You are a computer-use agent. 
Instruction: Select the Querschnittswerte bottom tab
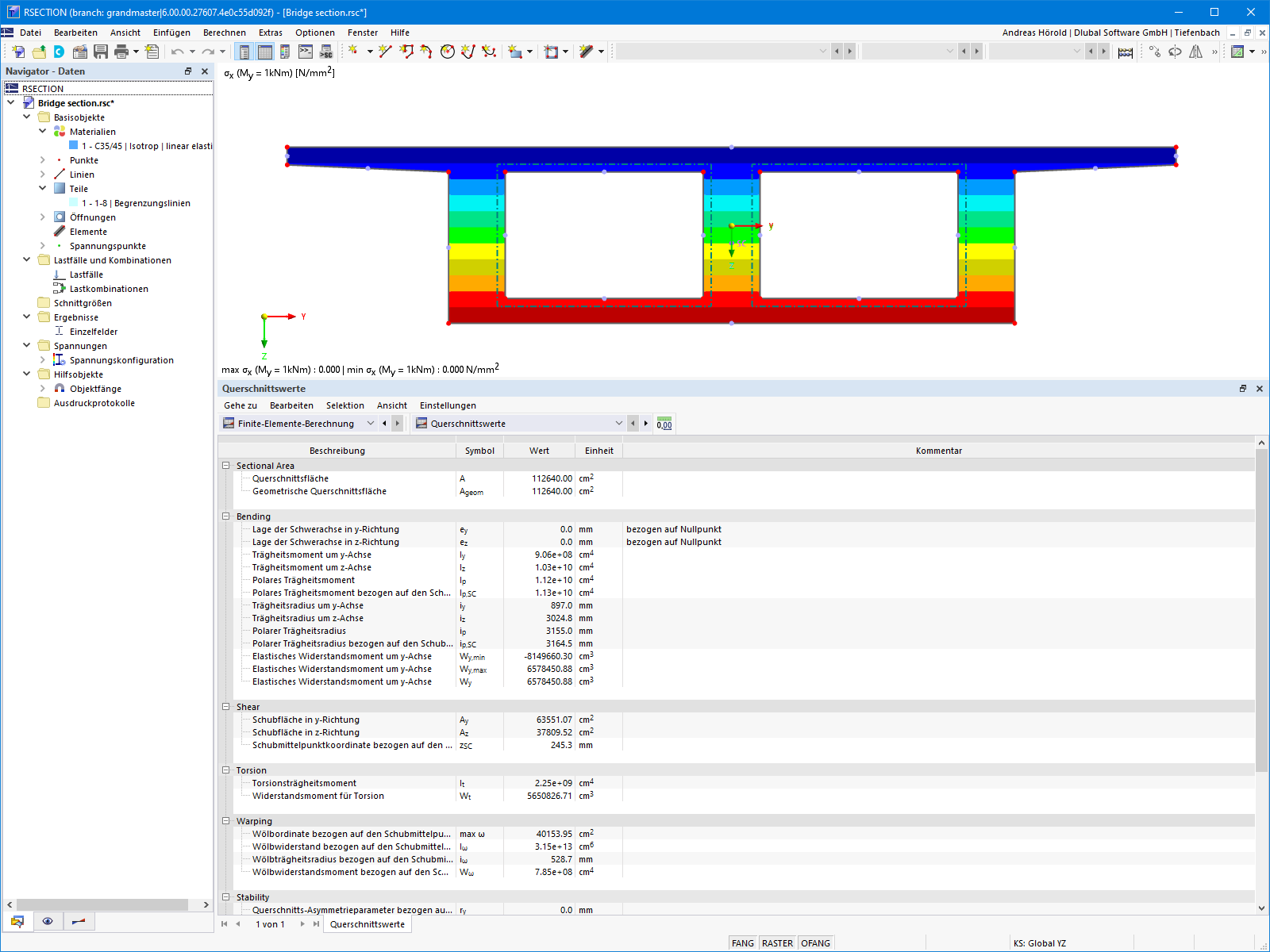pos(368,924)
